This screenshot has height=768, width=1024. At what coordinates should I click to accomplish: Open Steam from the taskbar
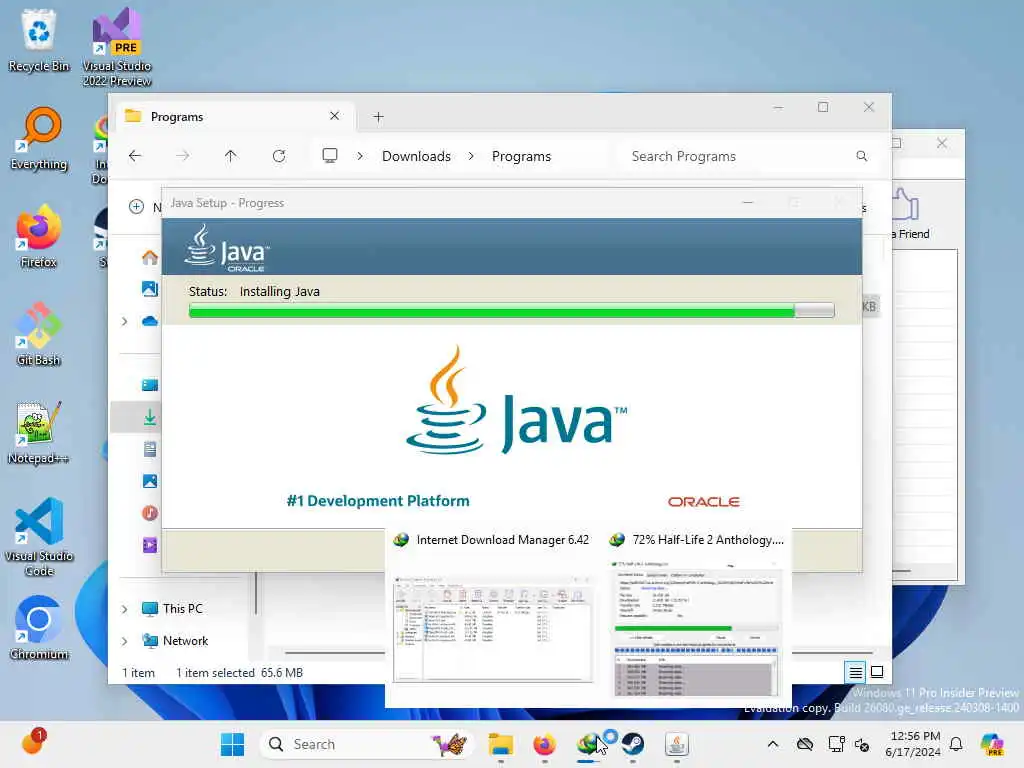[632, 744]
